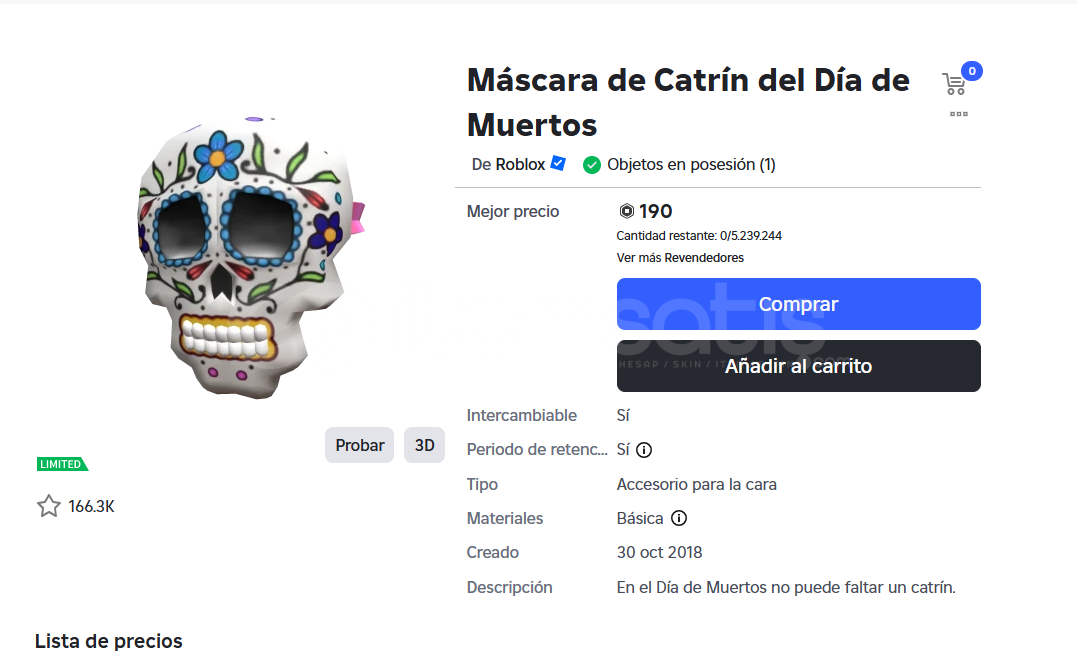Click the favorite star icon
The width and height of the screenshot is (1077, 652).
[x=49, y=506]
